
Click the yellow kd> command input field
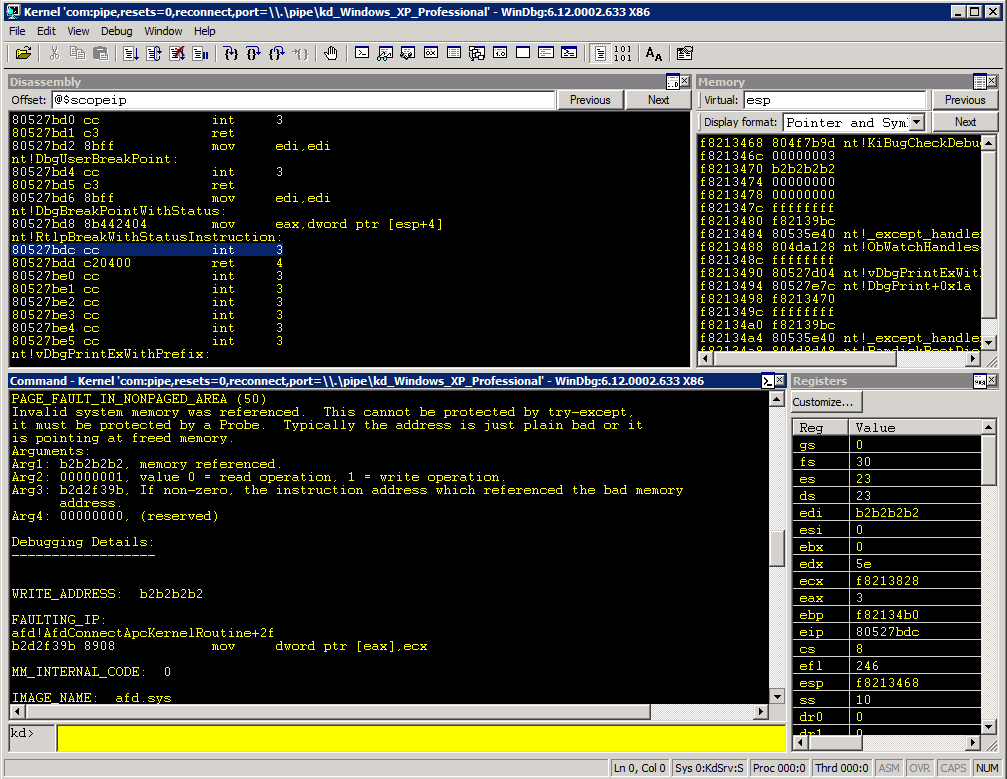click(x=420, y=739)
